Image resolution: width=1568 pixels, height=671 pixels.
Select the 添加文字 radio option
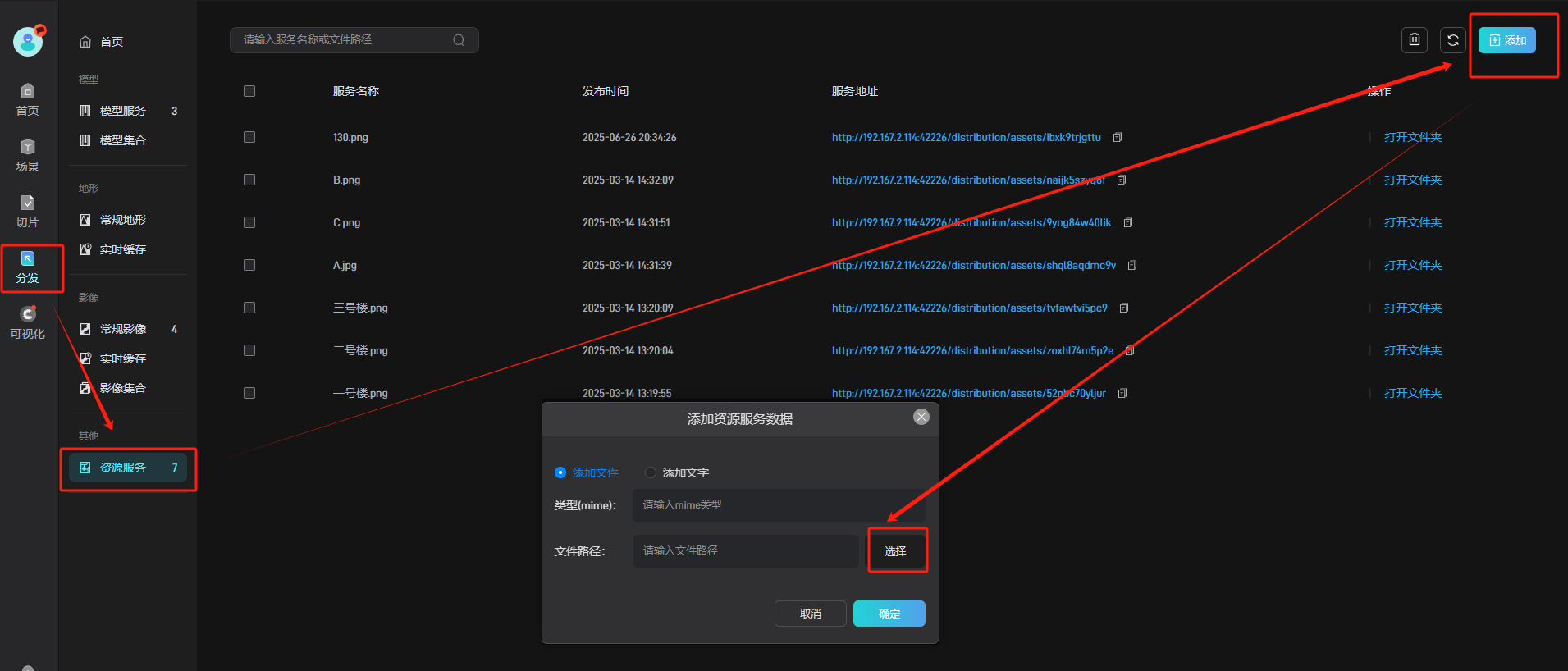(x=651, y=472)
